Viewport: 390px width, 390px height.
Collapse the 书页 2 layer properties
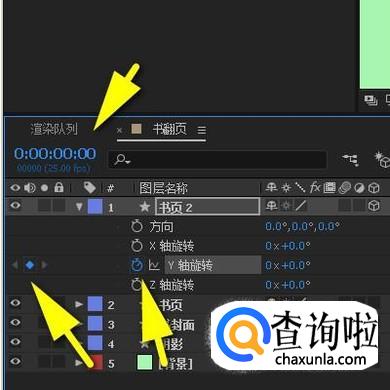point(79,207)
